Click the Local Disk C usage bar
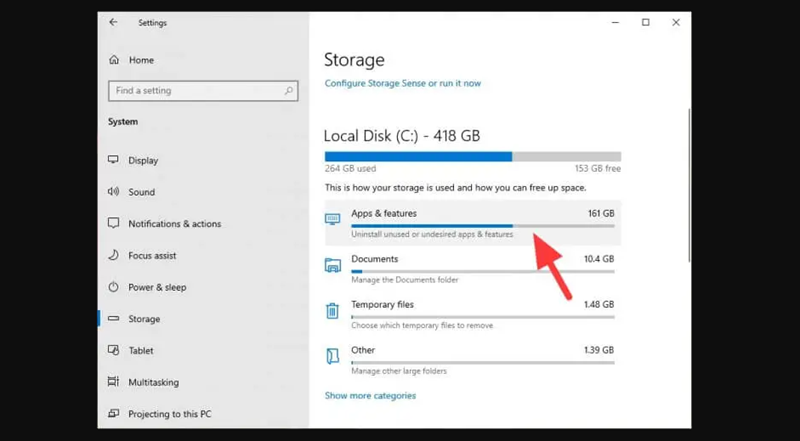The image size is (800, 441). point(472,157)
